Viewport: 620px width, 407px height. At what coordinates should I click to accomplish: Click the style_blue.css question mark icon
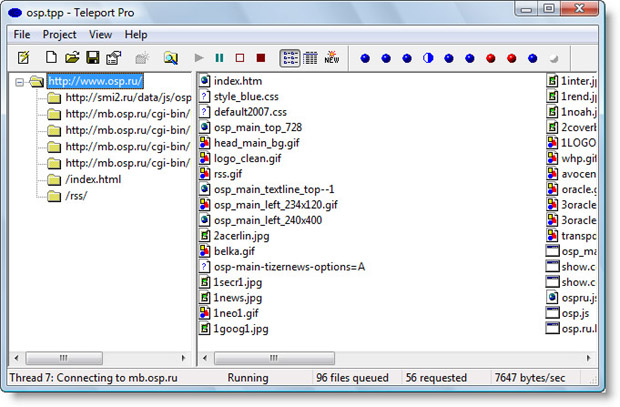204,96
